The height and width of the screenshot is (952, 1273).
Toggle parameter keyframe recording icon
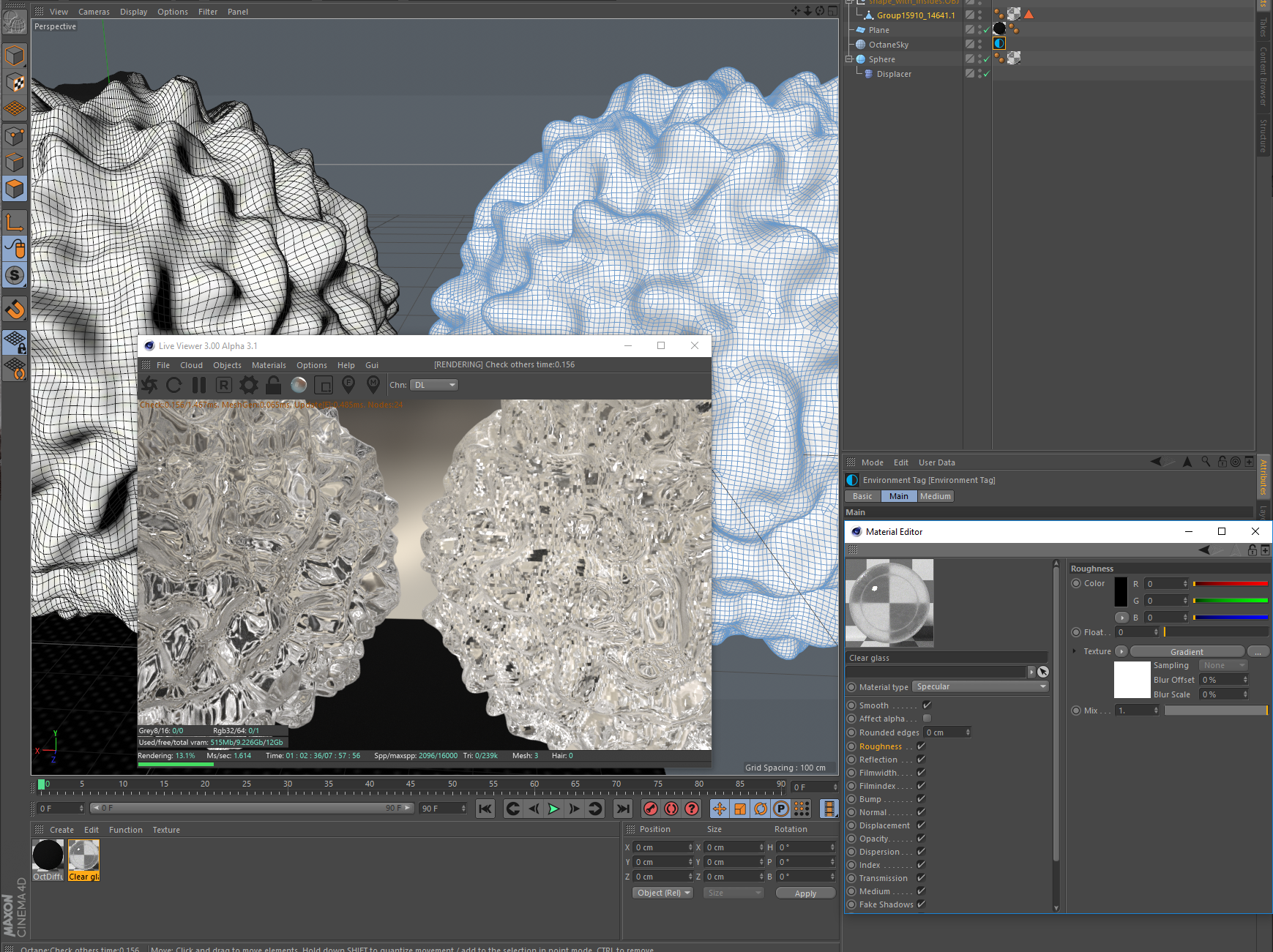tap(781, 809)
